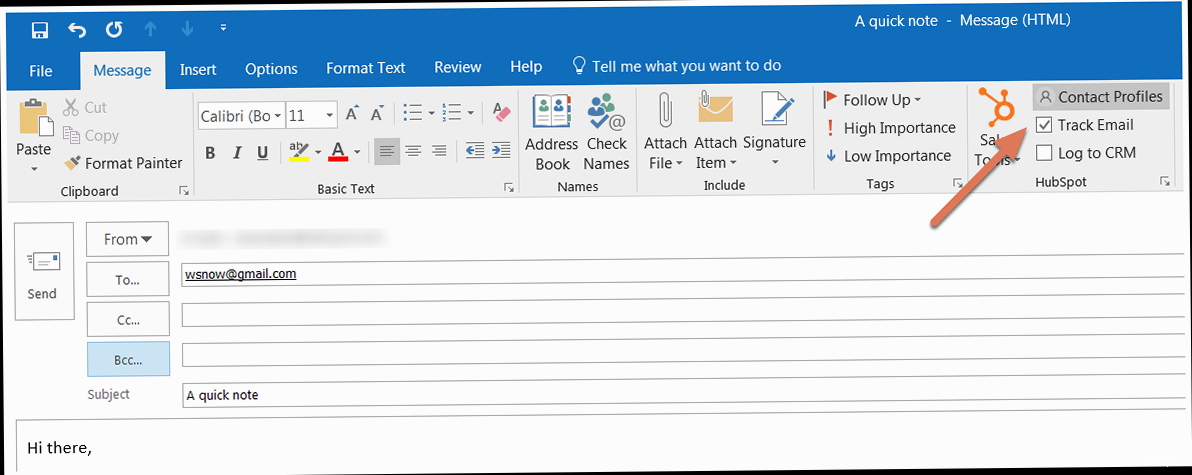This screenshot has width=1192, height=475.
Task: Expand the From sender dropdown
Action: click(128, 239)
